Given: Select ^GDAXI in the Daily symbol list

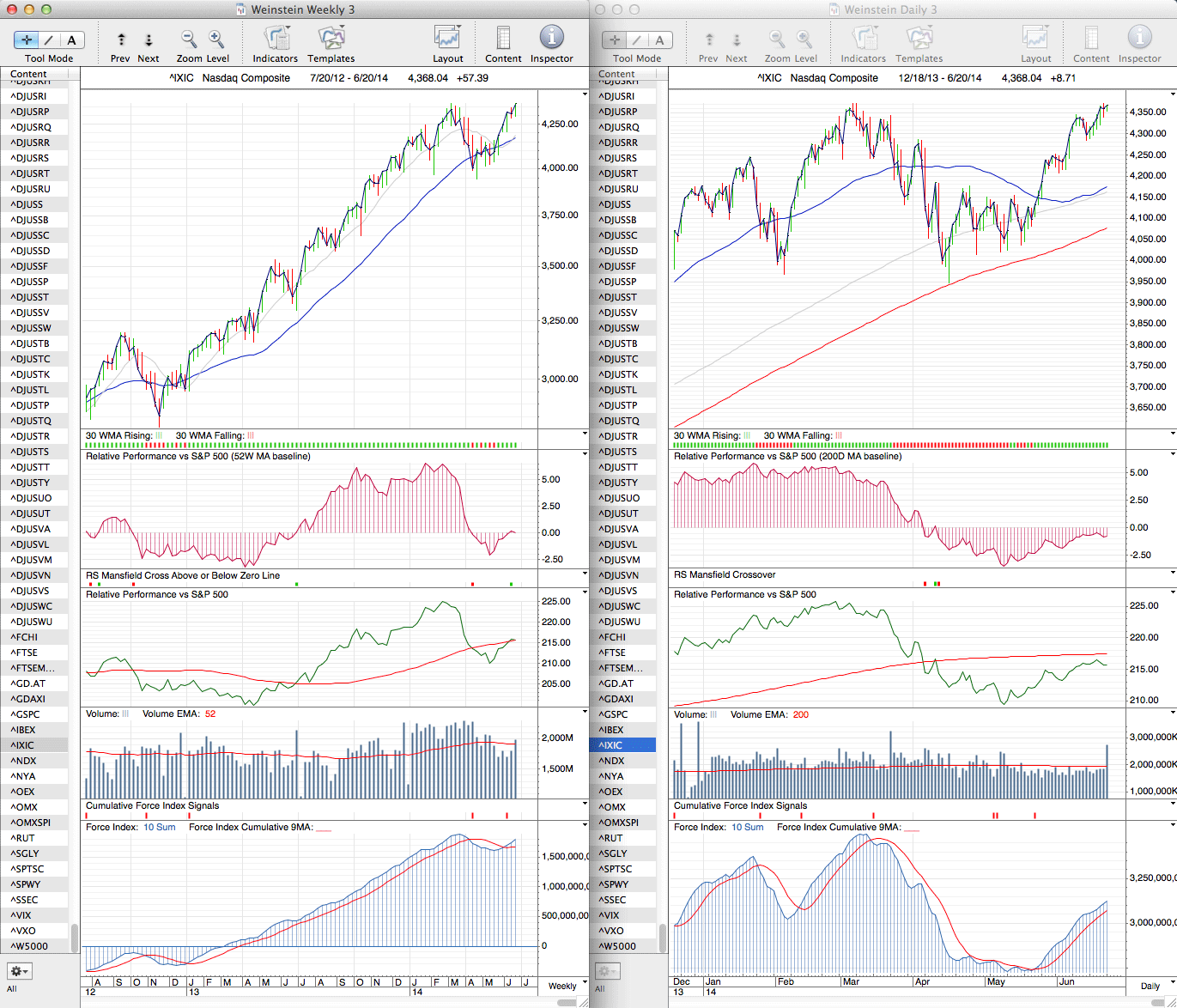Looking at the screenshot, I should click(x=622, y=699).
